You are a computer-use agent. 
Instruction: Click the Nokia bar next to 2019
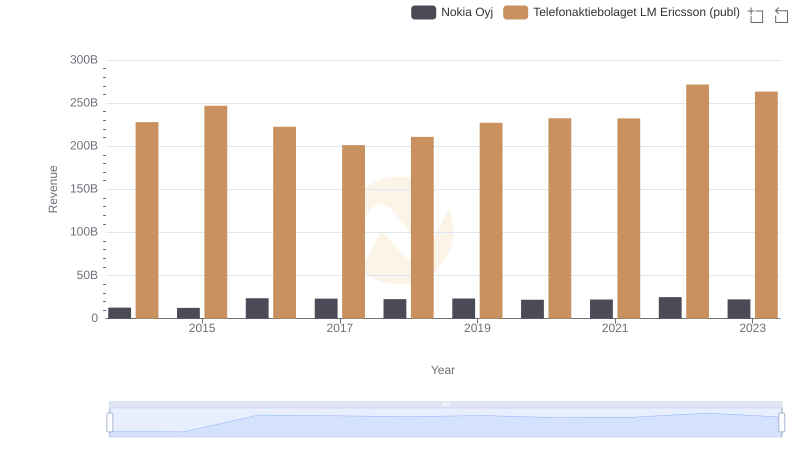point(464,308)
